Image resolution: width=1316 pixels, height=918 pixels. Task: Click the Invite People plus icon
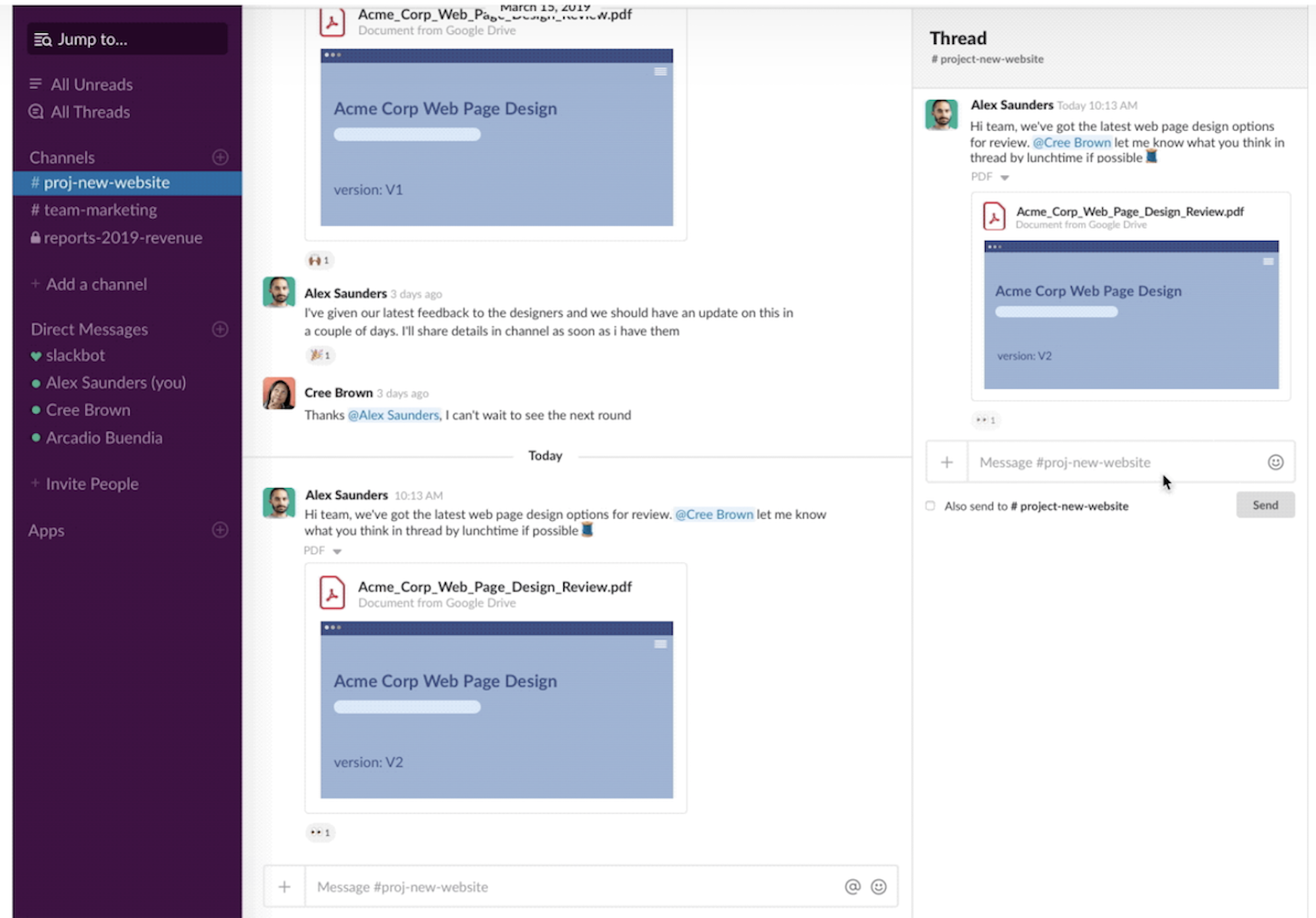pos(34,484)
